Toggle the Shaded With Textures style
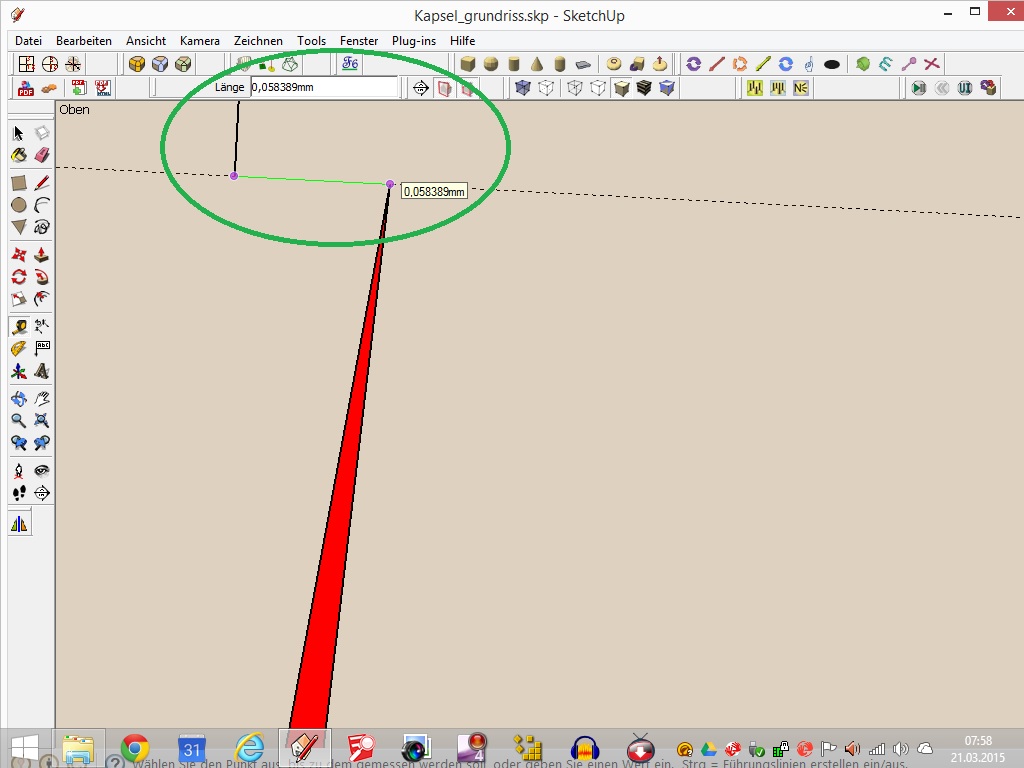The width and height of the screenshot is (1024, 768). (644, 88)
